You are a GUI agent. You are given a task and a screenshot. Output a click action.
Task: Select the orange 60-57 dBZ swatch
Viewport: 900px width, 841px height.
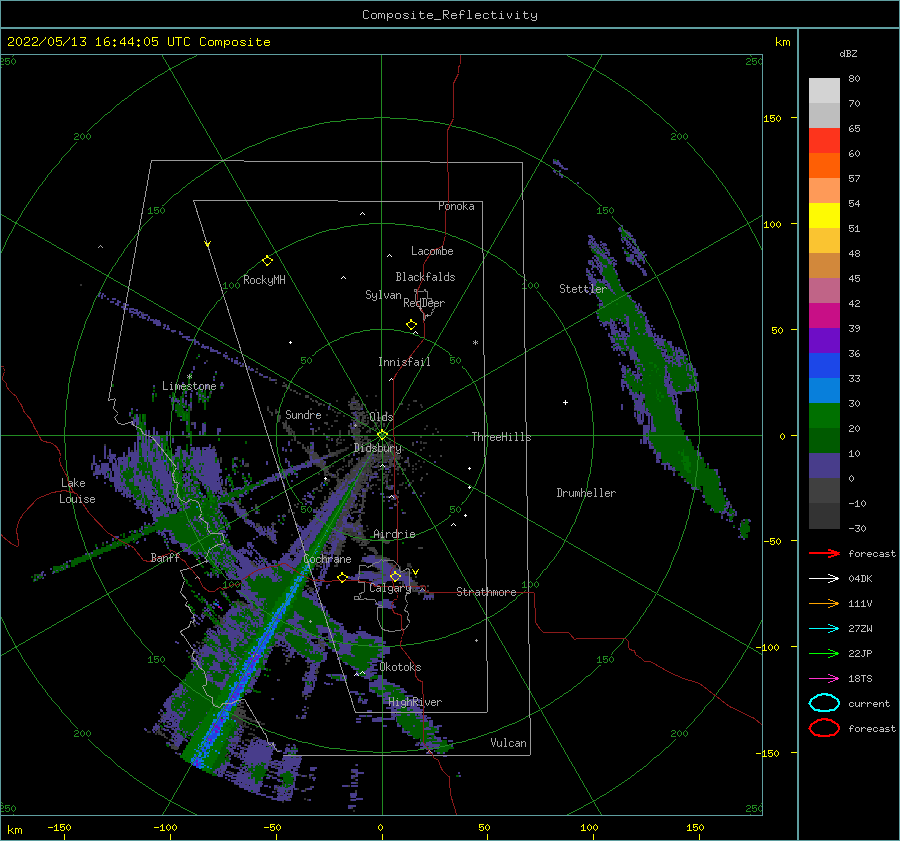coord(824,165)
